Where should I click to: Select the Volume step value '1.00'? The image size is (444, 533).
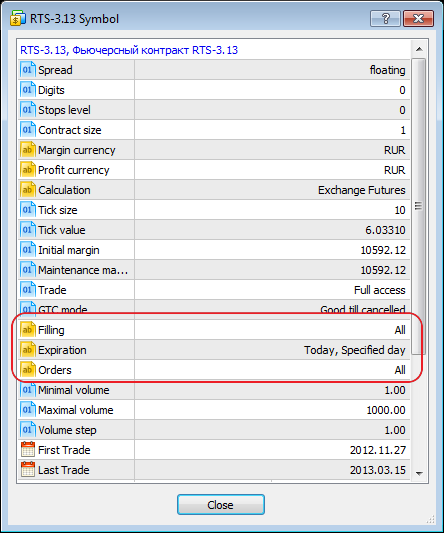[395, 430]
